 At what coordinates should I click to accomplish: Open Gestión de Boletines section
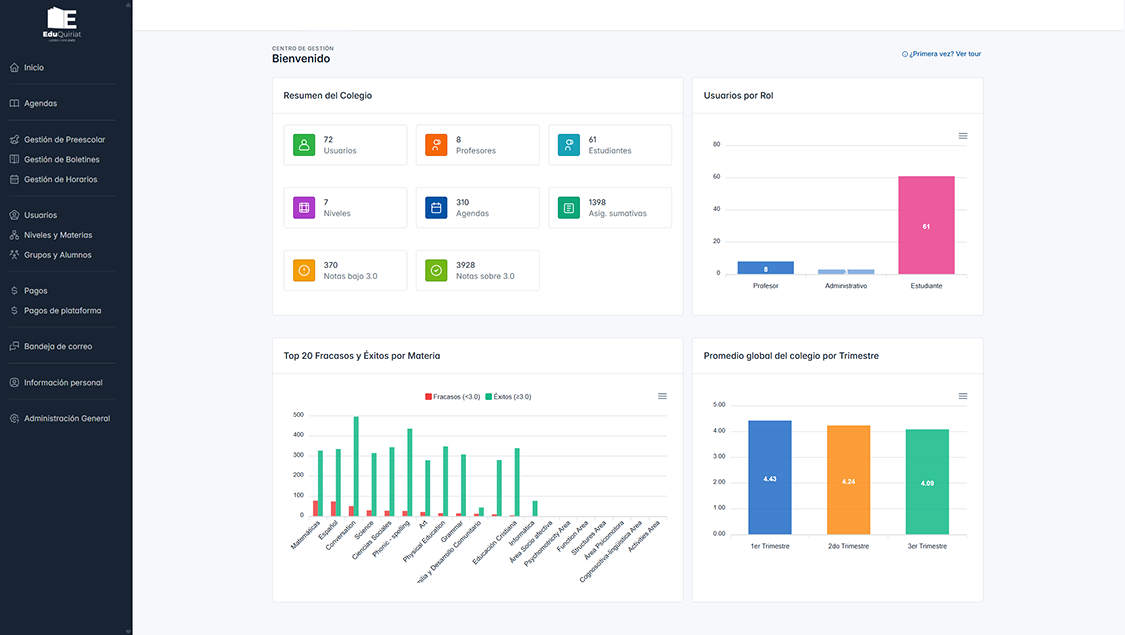[62, 159]
